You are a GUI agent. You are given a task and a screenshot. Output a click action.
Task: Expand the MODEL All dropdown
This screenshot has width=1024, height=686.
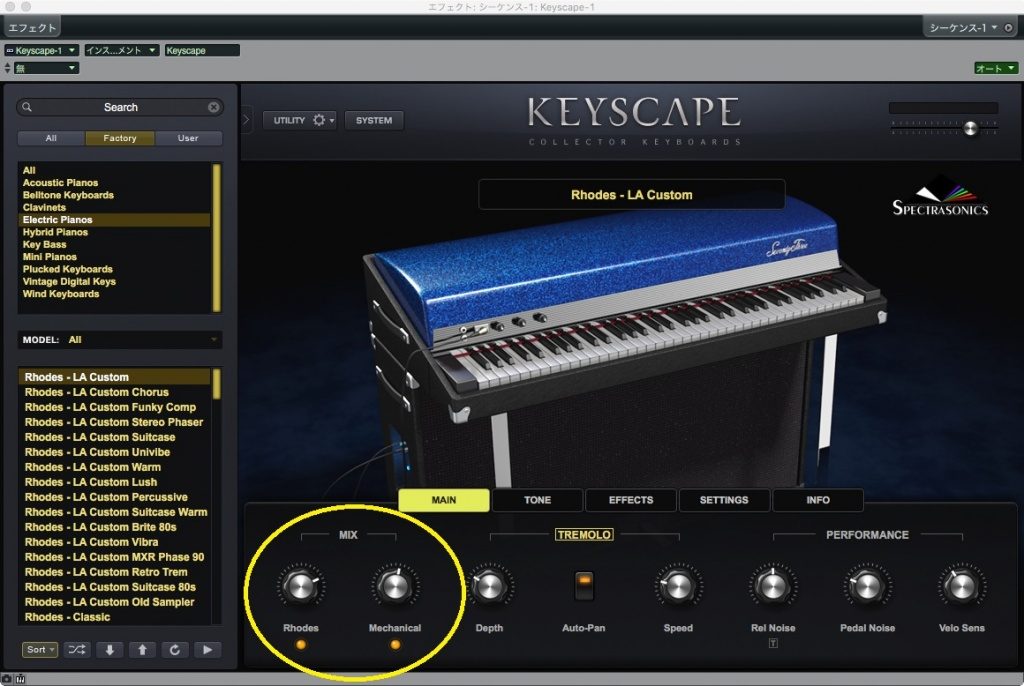tap(120, 340)
